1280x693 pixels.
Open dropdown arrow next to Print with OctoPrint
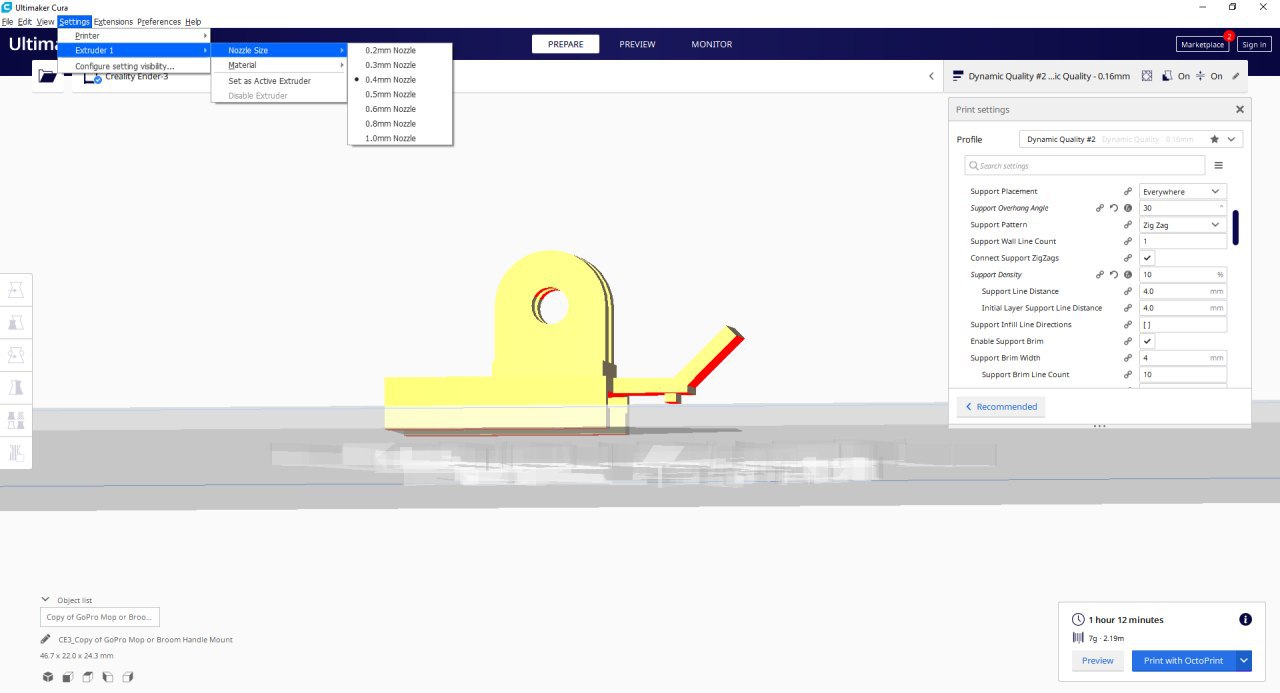click(1244, 660)
